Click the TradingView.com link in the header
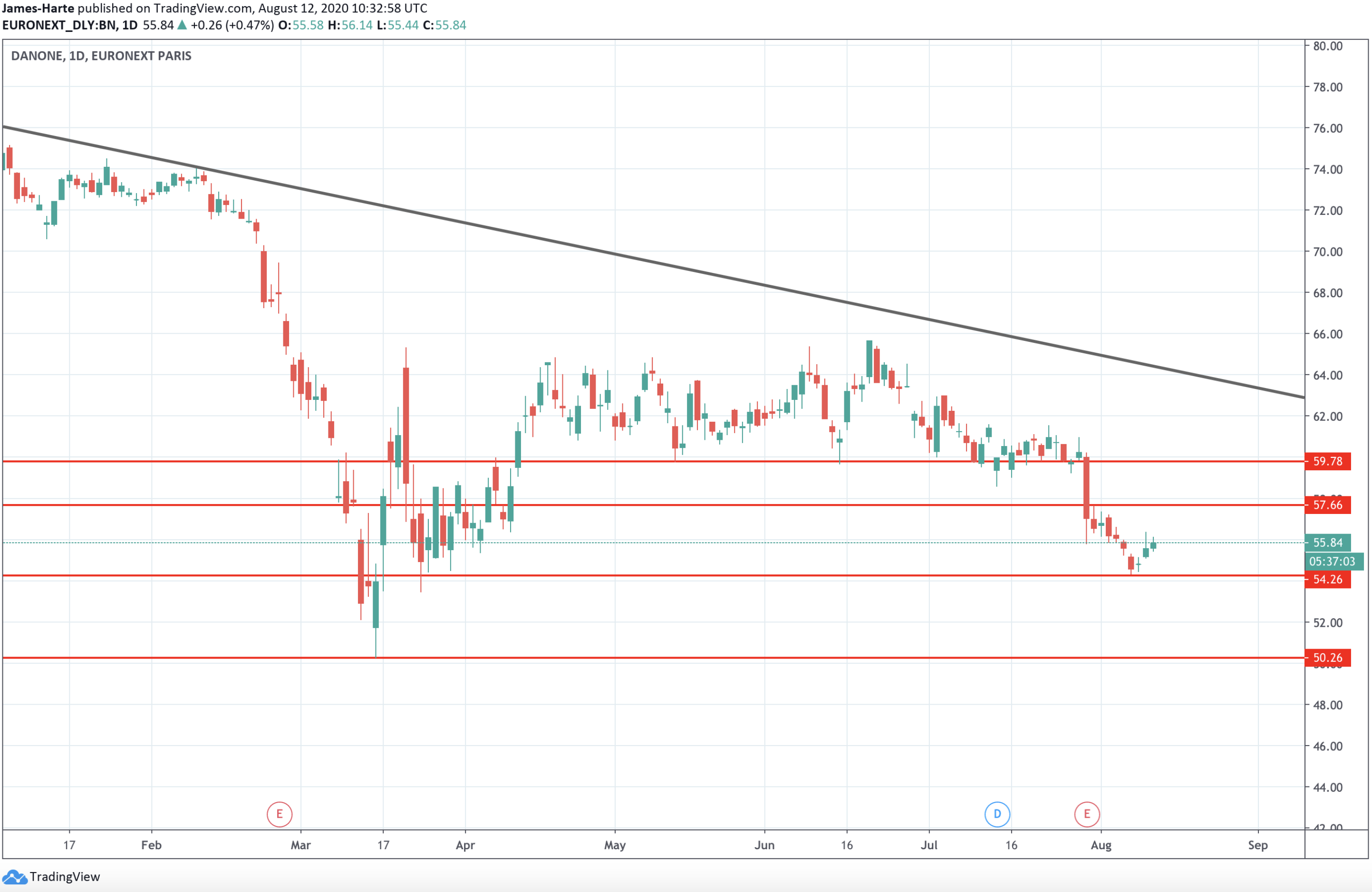The image size is (1372, 892). [201, 8]
